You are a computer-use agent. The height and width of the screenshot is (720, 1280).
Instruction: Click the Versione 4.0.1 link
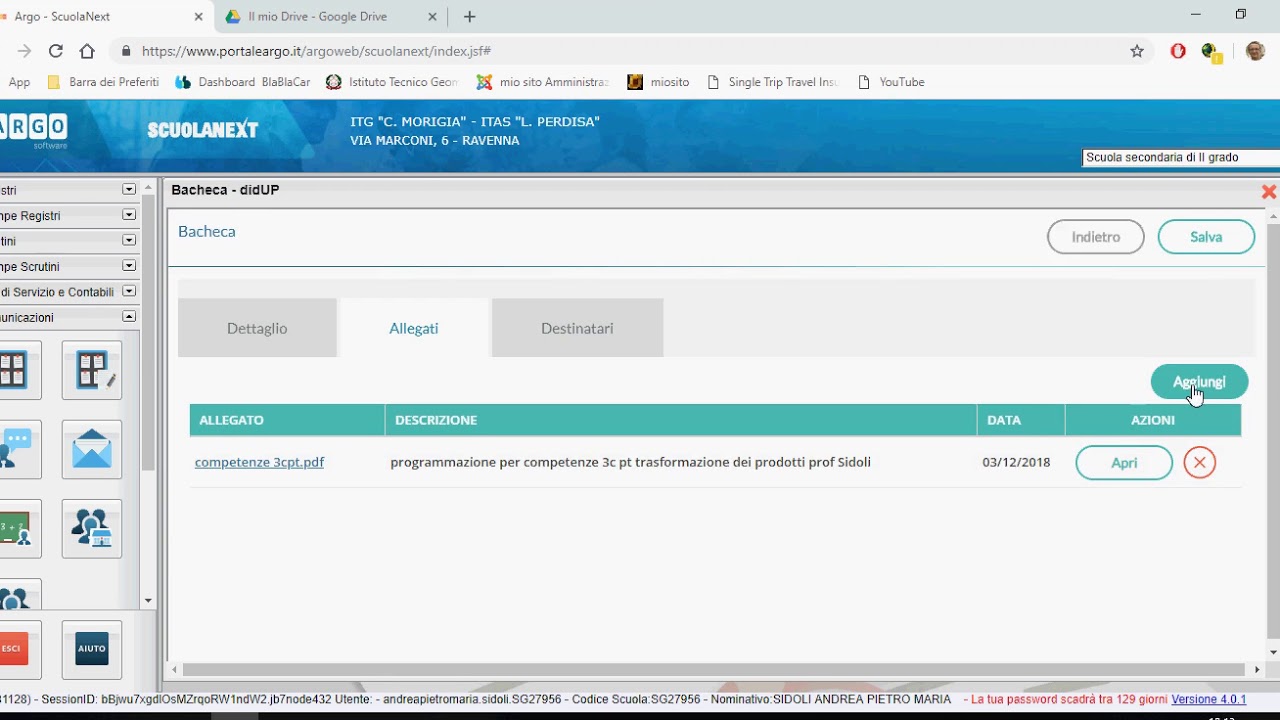[x=1209, y=699]
